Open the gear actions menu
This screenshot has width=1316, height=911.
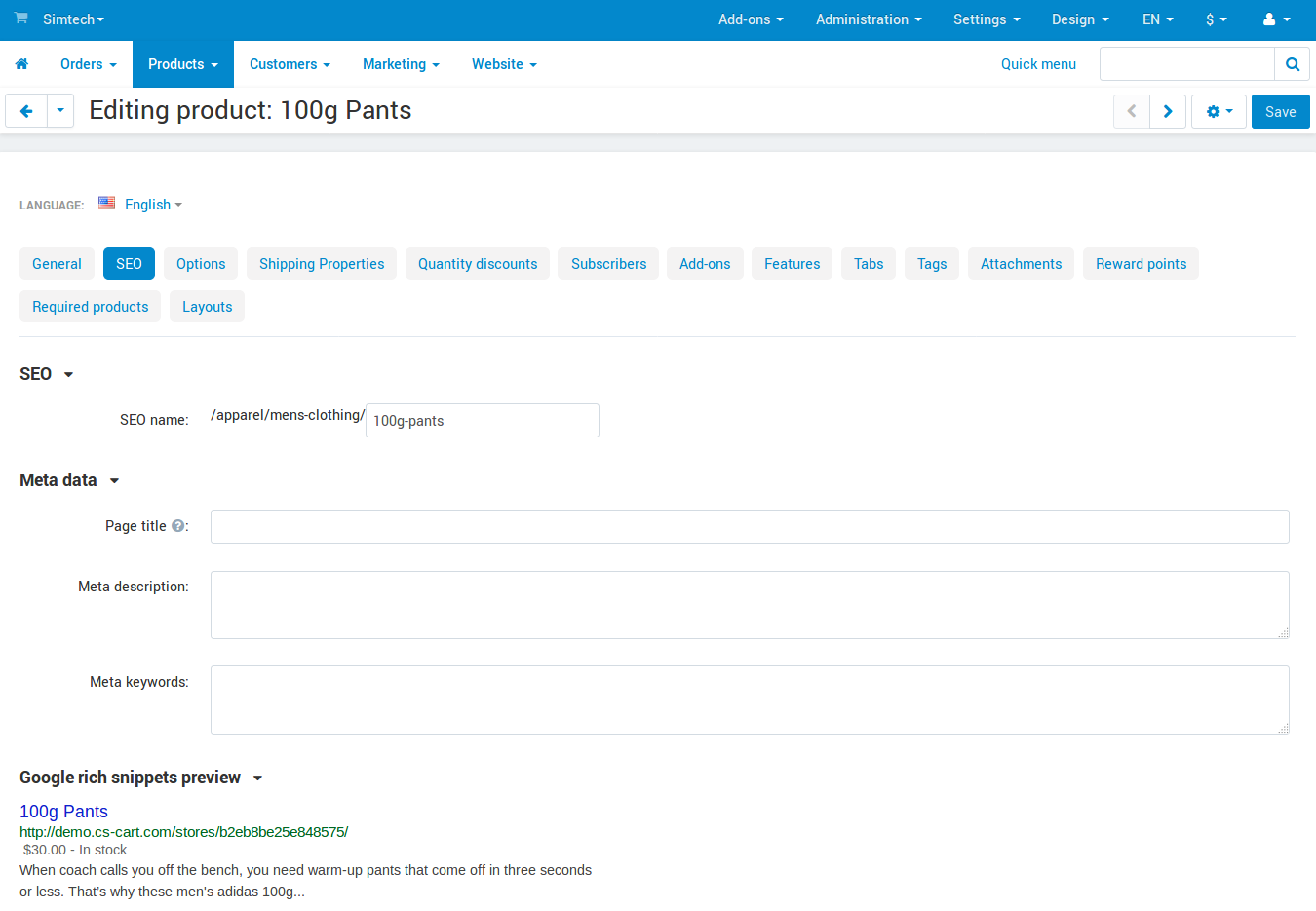1219,111
